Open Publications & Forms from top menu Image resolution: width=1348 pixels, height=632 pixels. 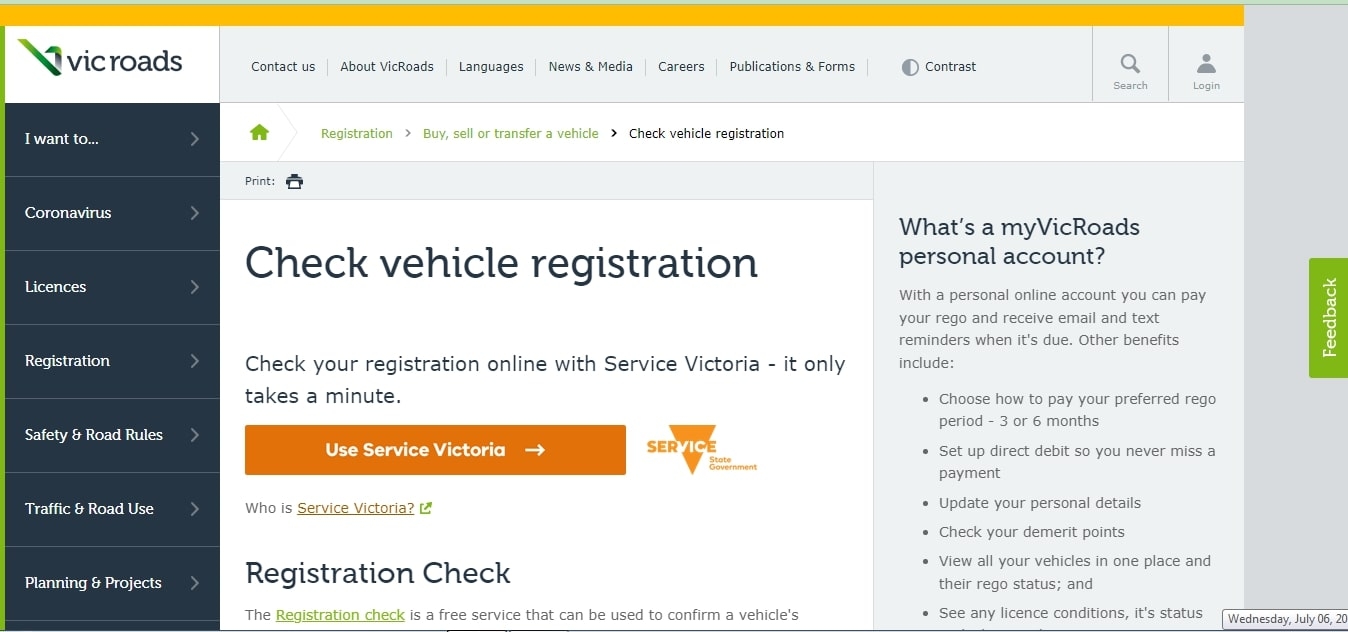point(792,67)
